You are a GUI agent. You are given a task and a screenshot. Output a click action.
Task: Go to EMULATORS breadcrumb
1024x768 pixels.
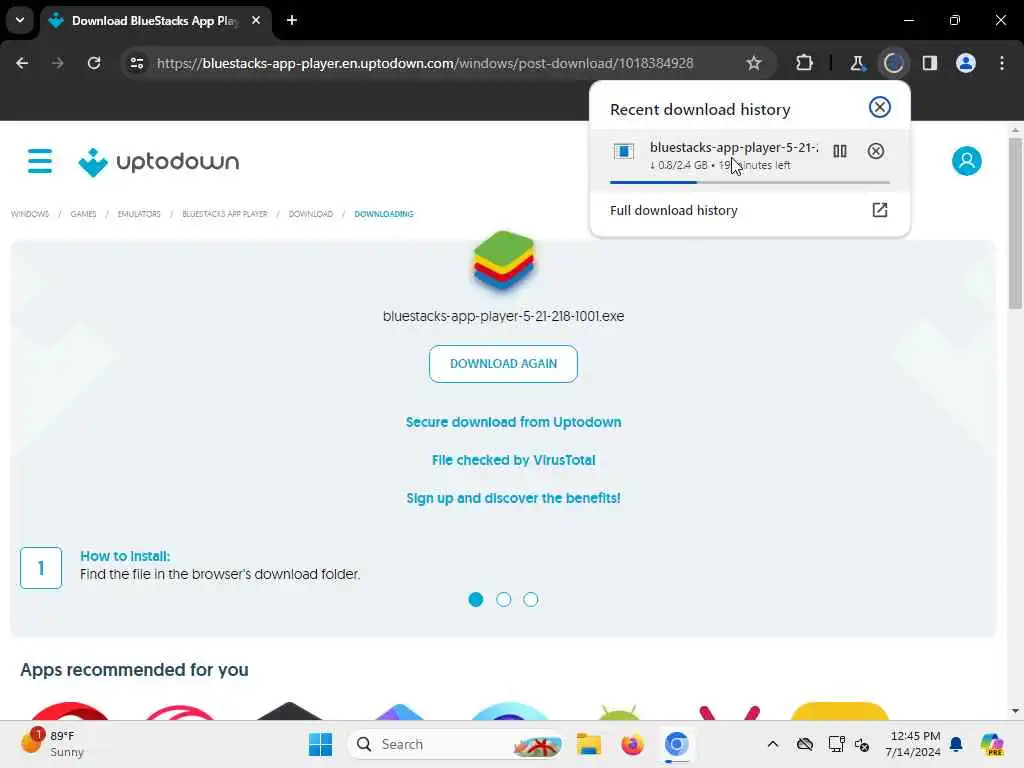(139, 214)
